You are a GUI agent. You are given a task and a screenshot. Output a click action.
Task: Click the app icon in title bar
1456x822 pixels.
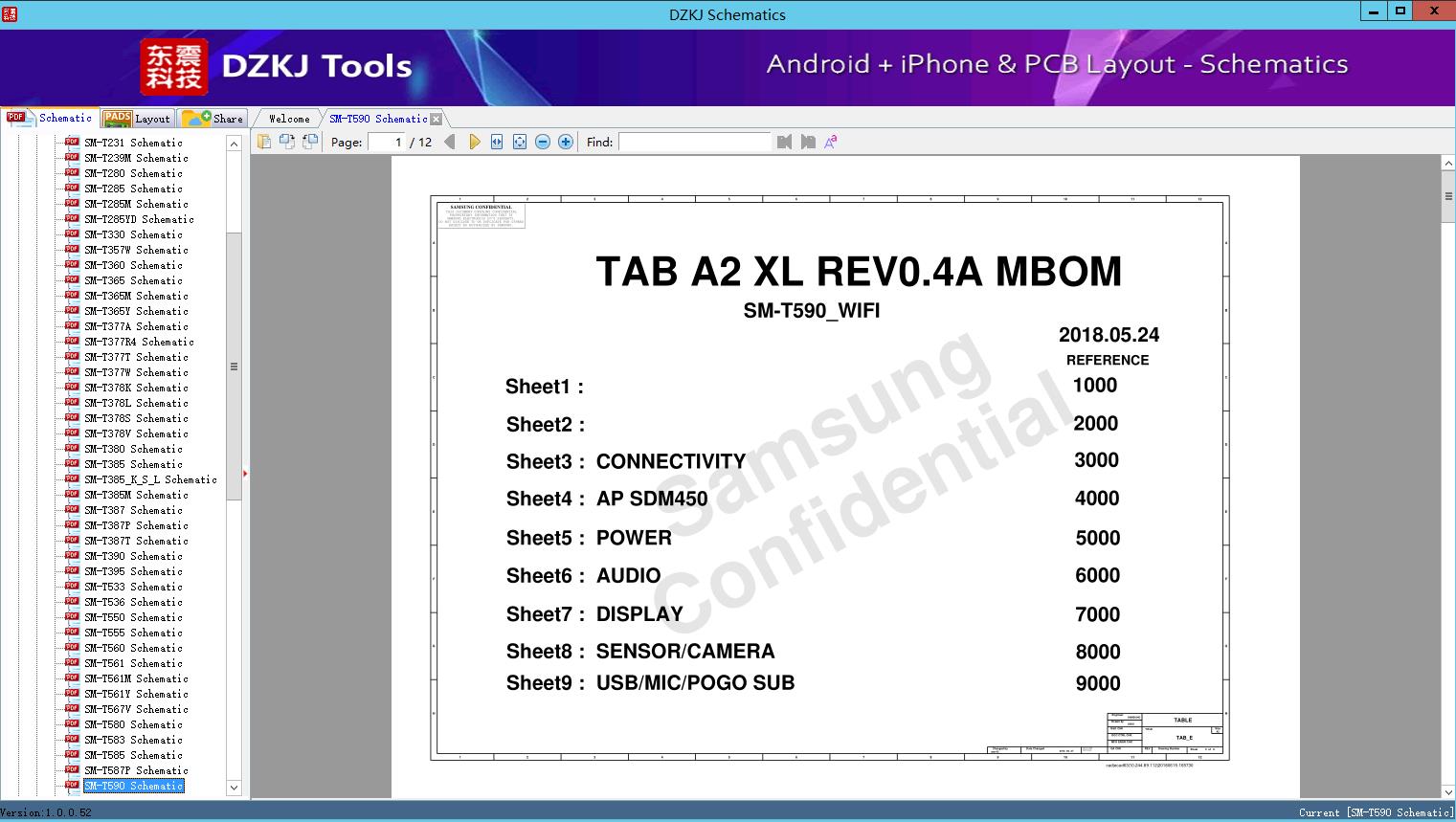[10, 13]
